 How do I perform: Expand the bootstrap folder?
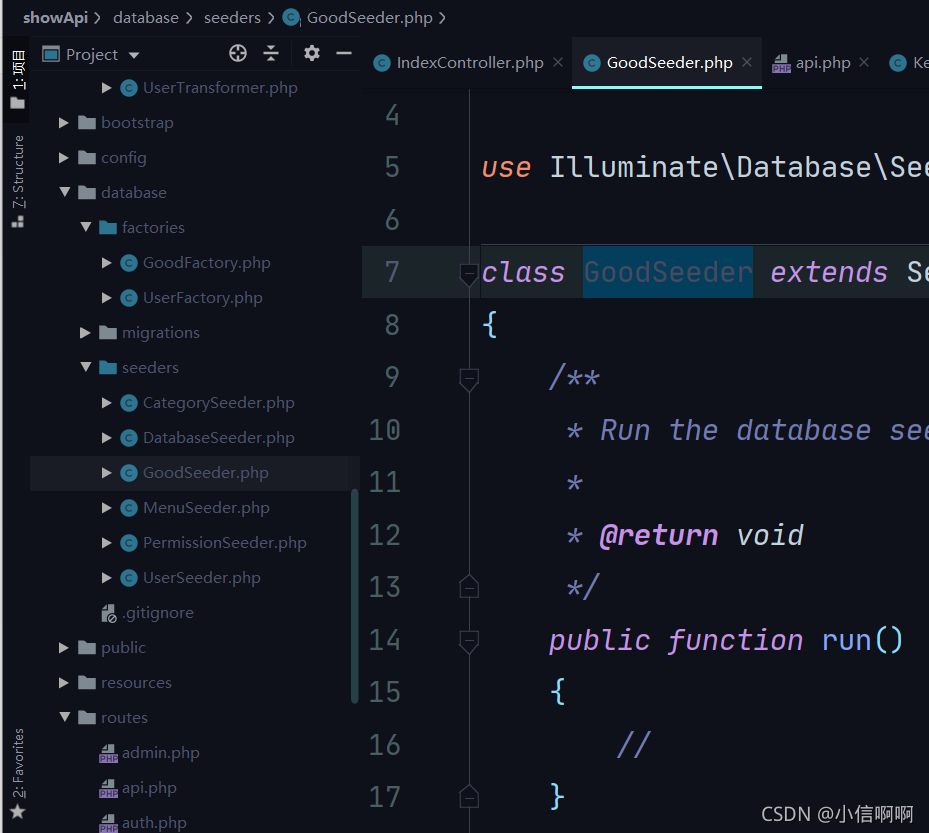(63, 123)
